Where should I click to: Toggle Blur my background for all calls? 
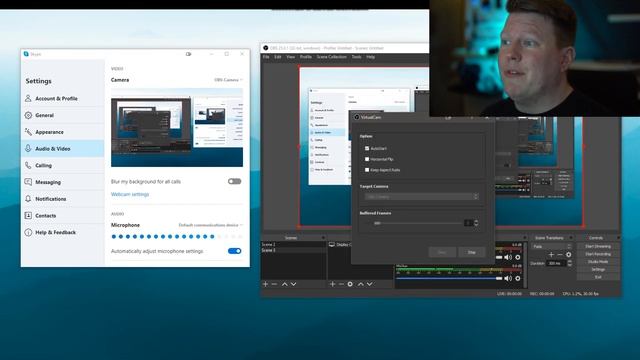click(x=234, y=181)
